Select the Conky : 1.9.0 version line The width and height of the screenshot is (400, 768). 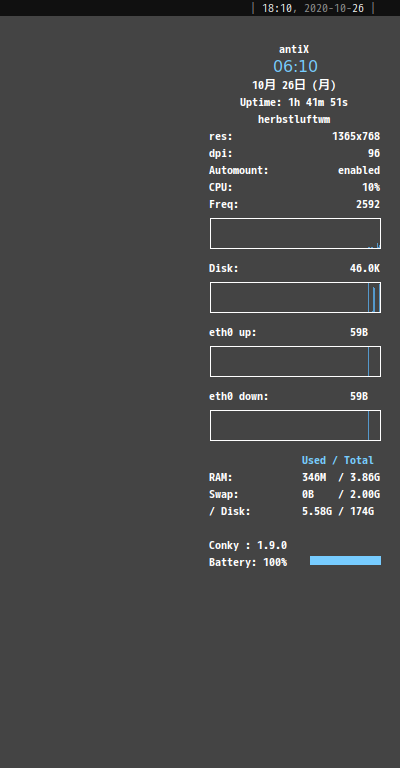248,546
